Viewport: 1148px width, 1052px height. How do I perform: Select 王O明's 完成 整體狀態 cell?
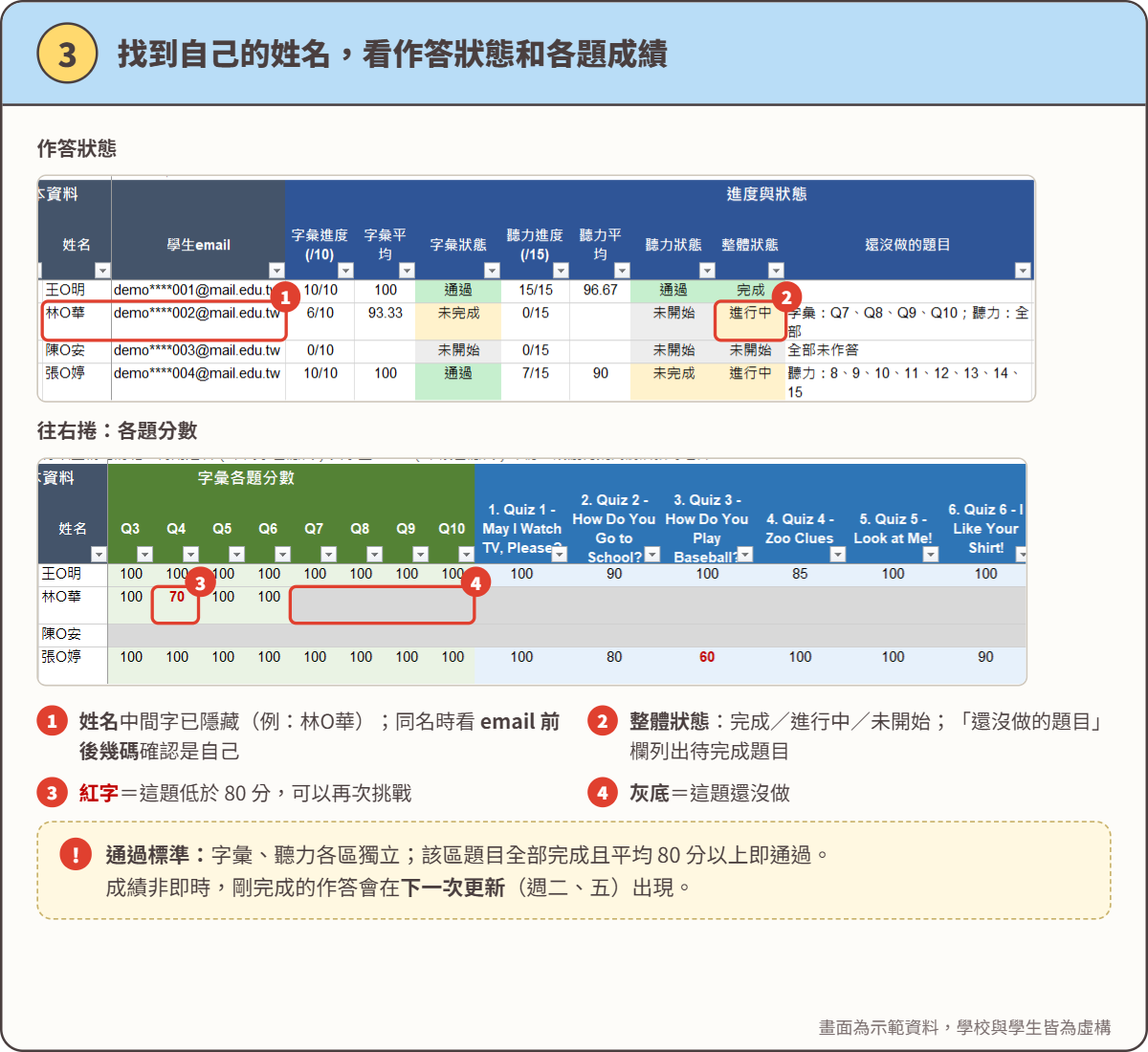pos(750,290)
